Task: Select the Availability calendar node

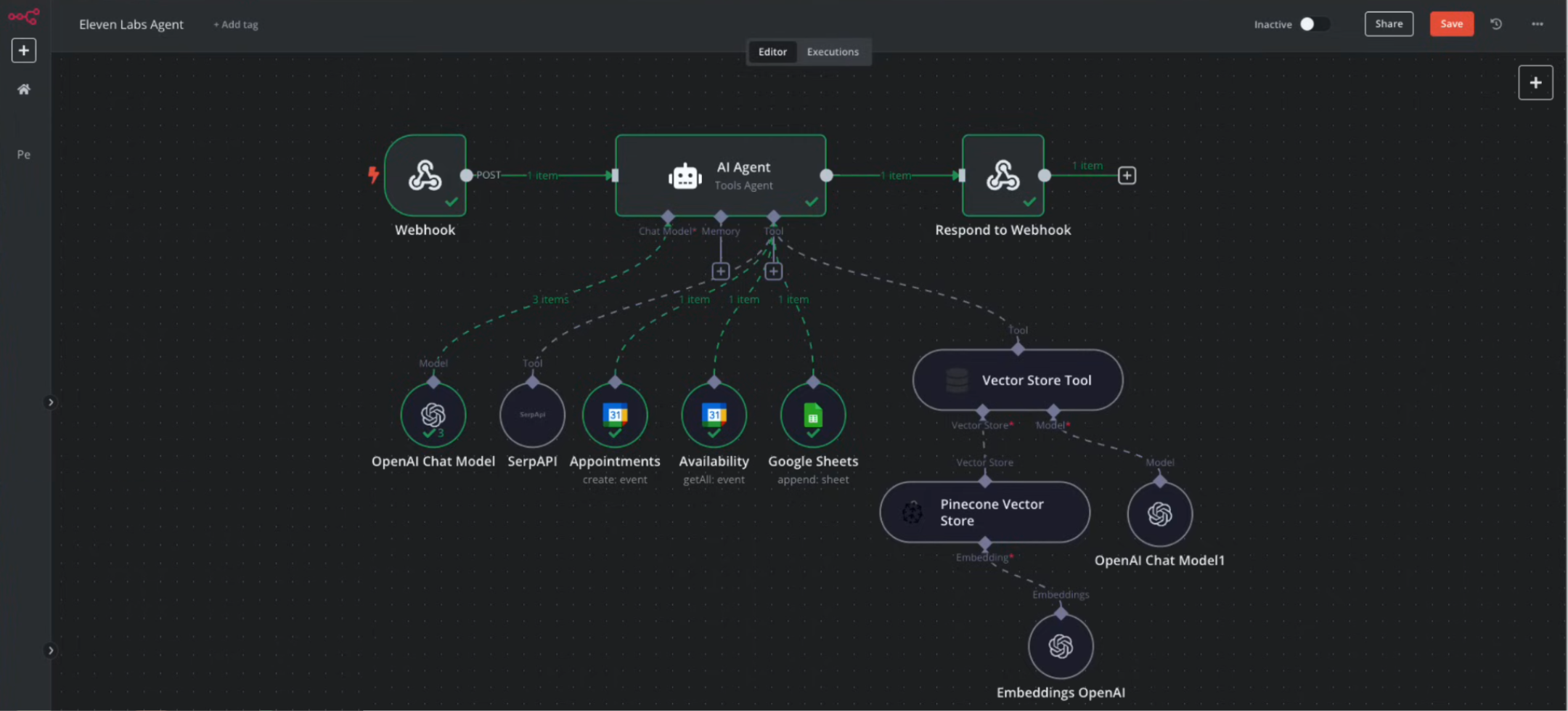Action: click(x=714, y=415)
